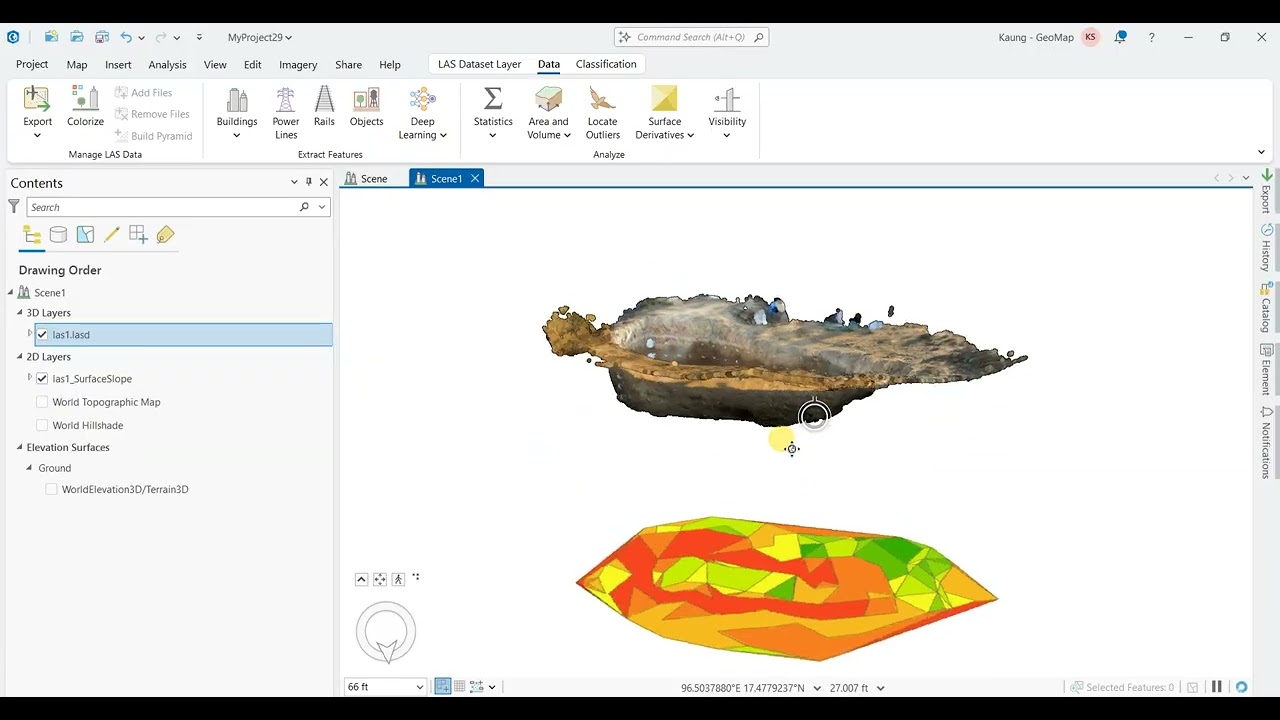This screenshot has width=1280, height=720.
Task: Check WorldElevation3D/Terrain3D surface
Action: 51,489
